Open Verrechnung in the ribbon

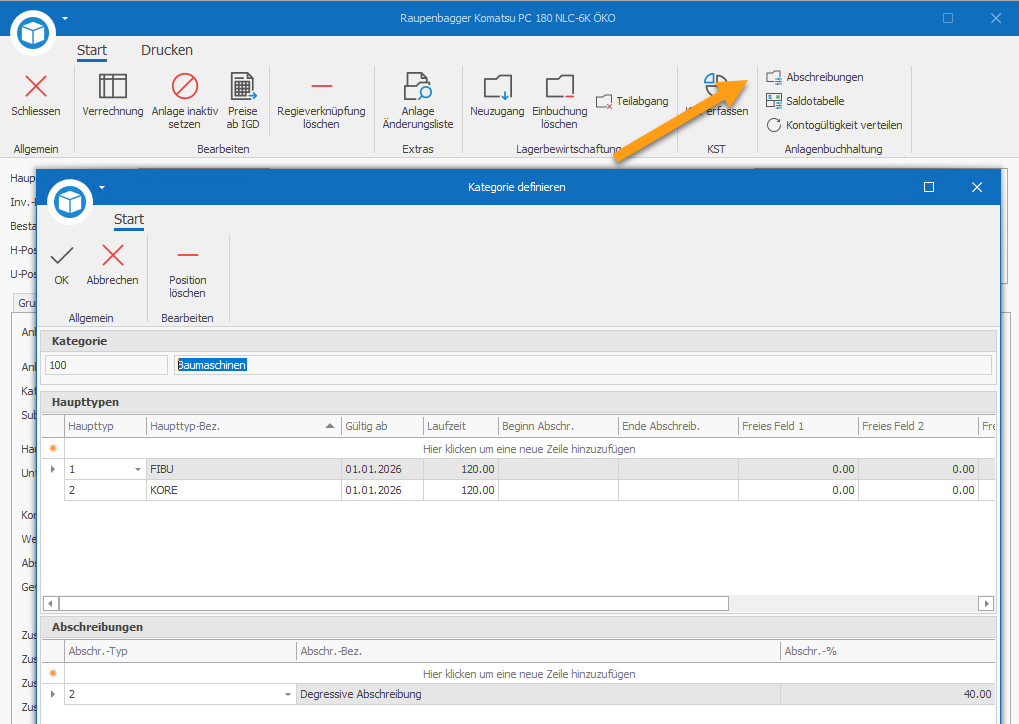coord(112,96)
